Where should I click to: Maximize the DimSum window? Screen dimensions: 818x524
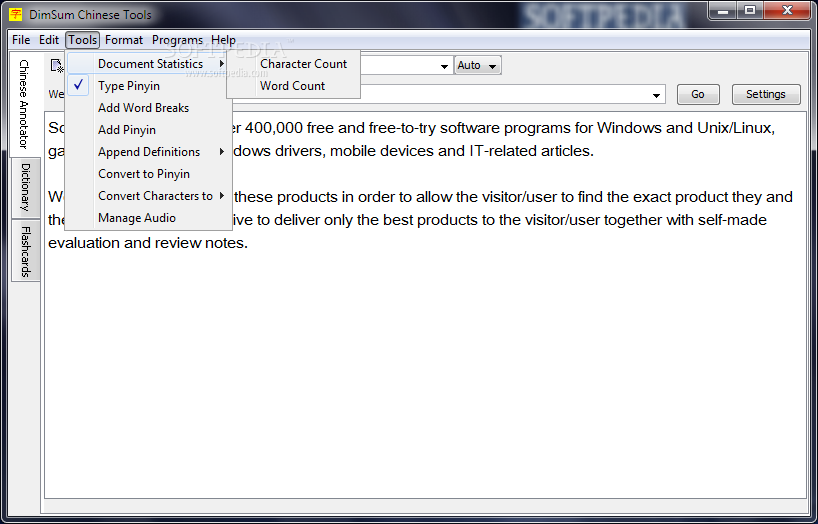point(750,10)
